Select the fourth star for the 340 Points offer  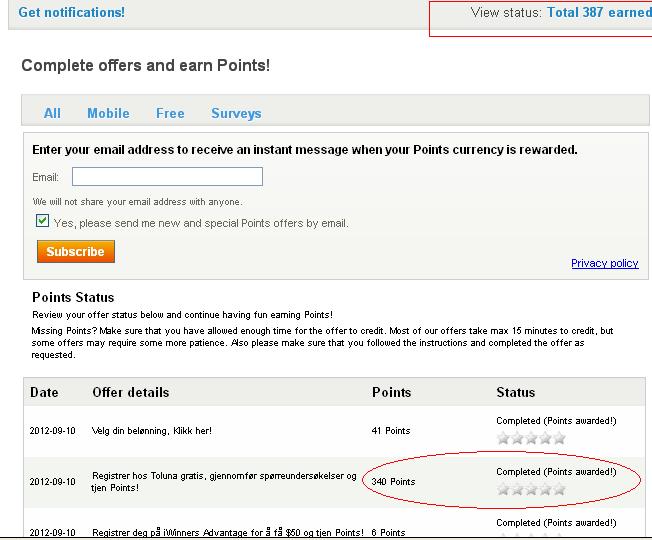(545, 489)
